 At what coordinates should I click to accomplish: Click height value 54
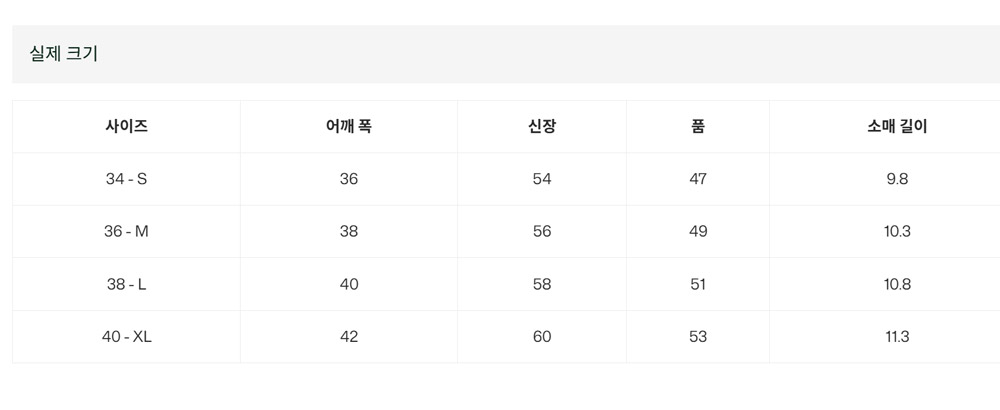coord(541,179)
